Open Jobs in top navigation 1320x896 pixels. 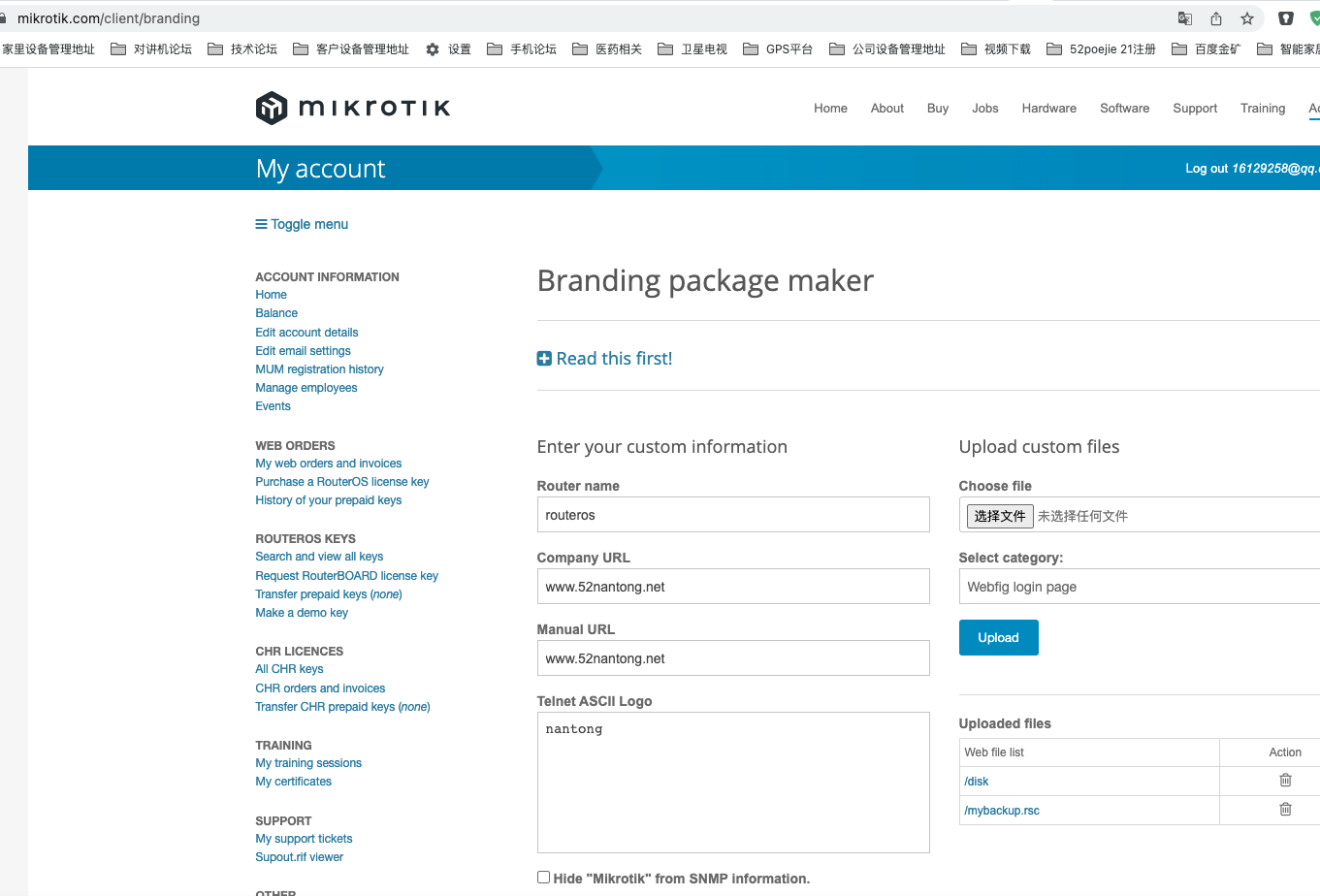[985, 109]
